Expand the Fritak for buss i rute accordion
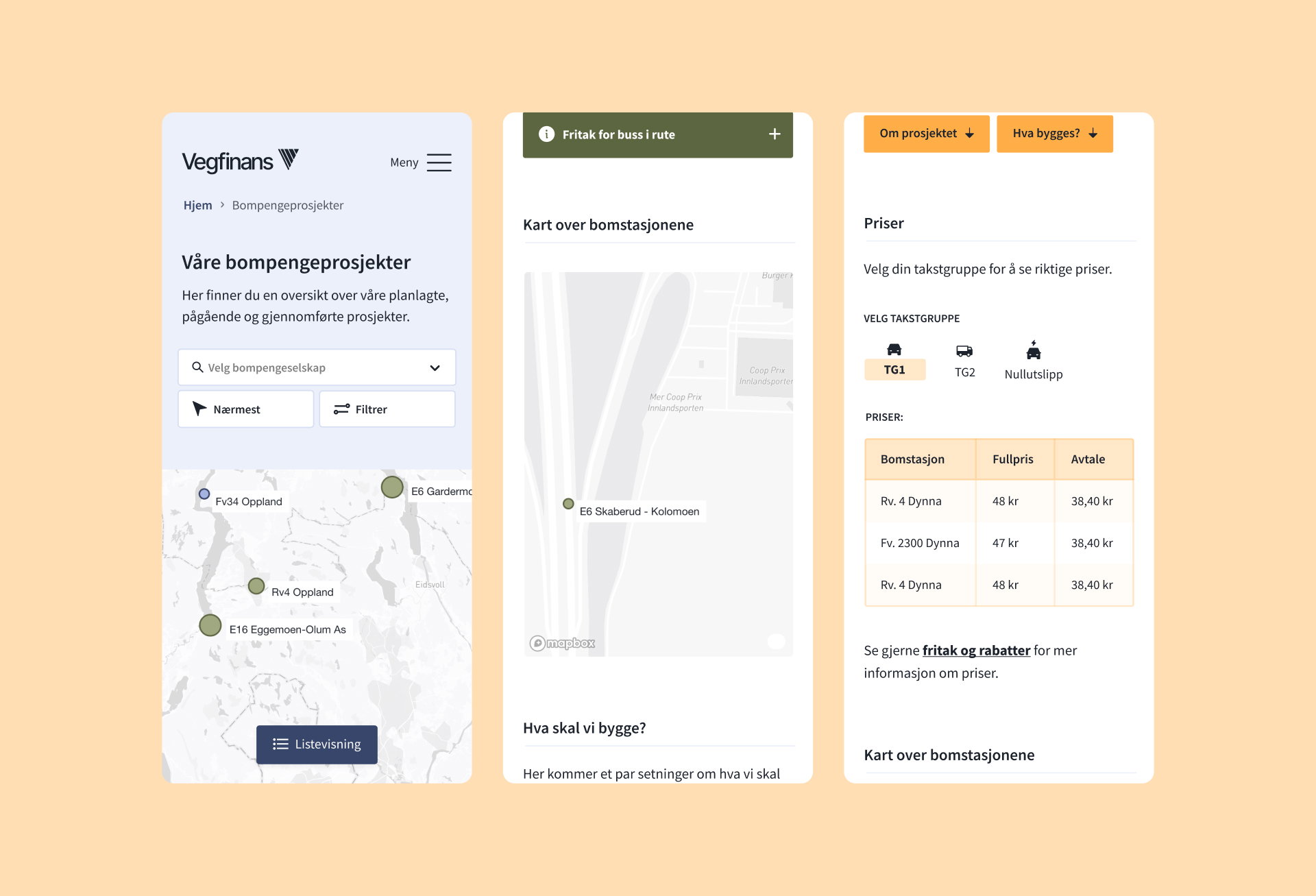The height and width of the screenshot is (896, 1316). (x=658, y=134)
